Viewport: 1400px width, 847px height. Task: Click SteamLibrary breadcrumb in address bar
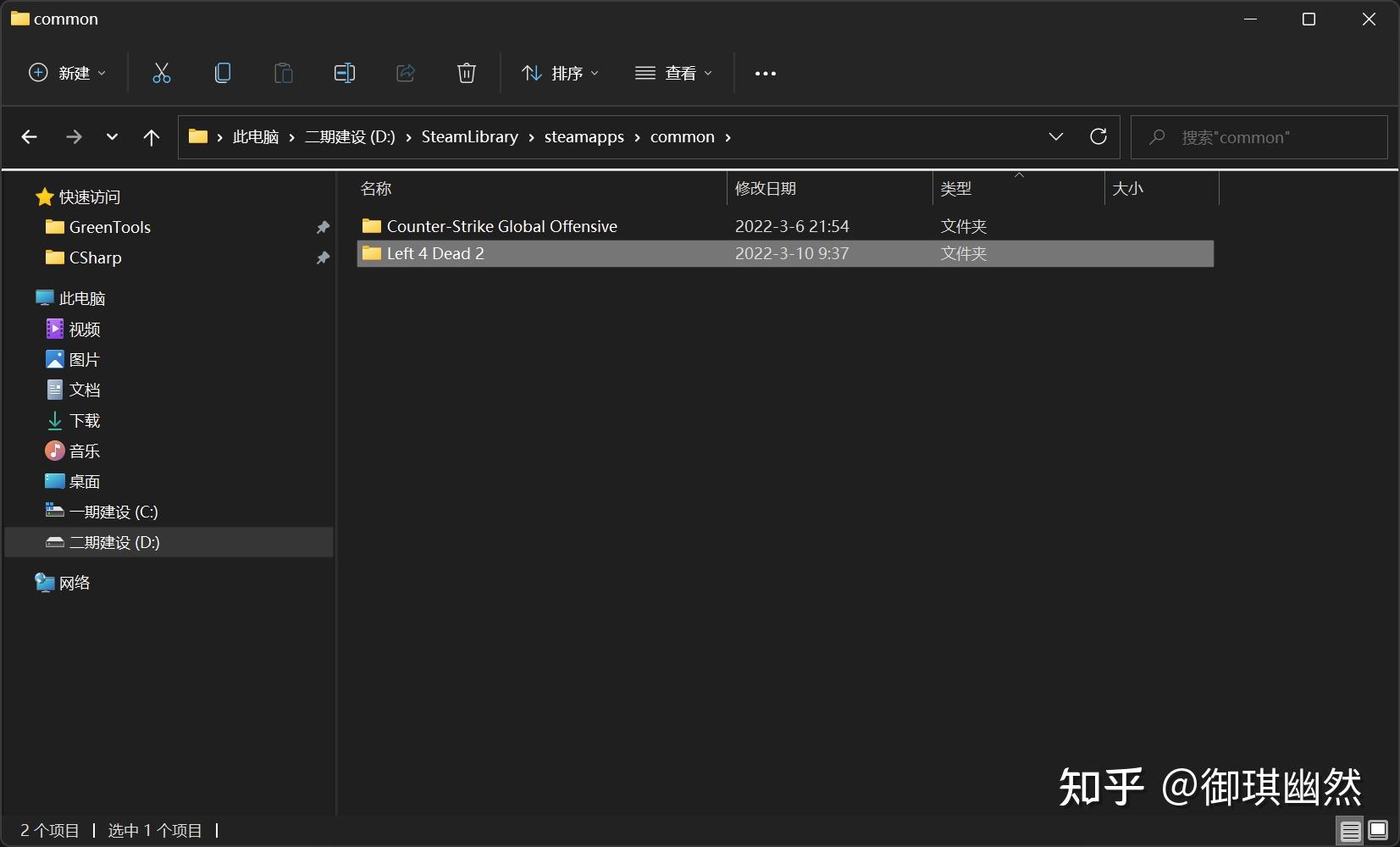(470, 137)
